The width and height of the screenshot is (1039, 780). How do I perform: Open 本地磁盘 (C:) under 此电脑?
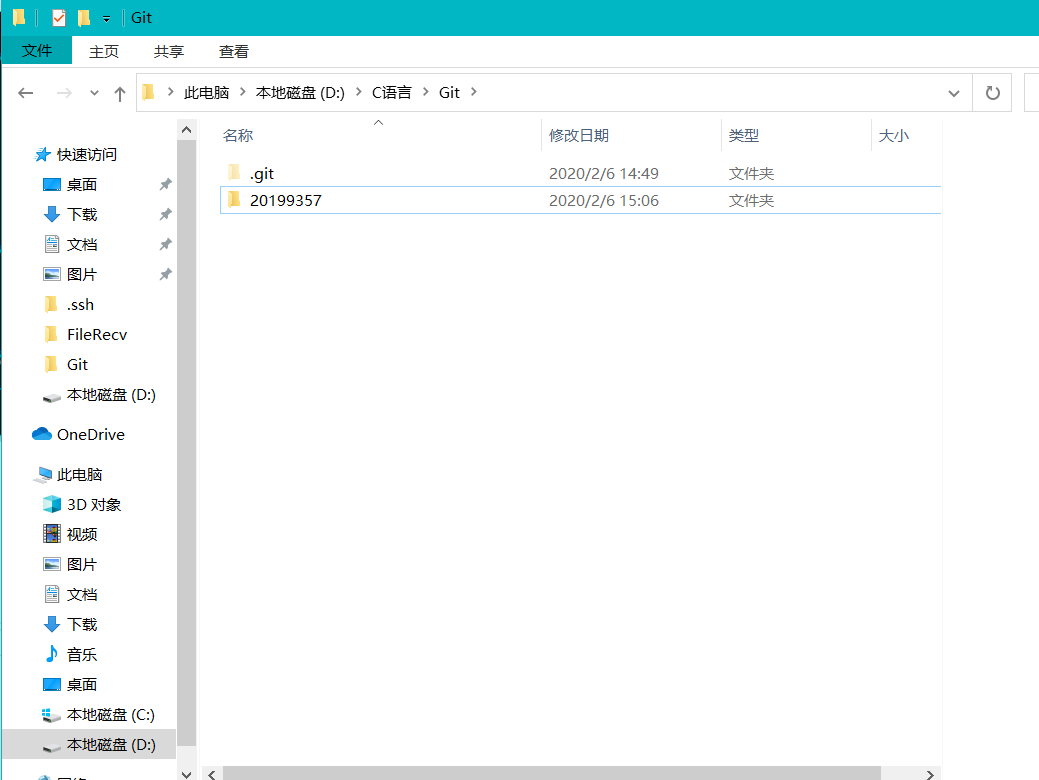(111, 715)
